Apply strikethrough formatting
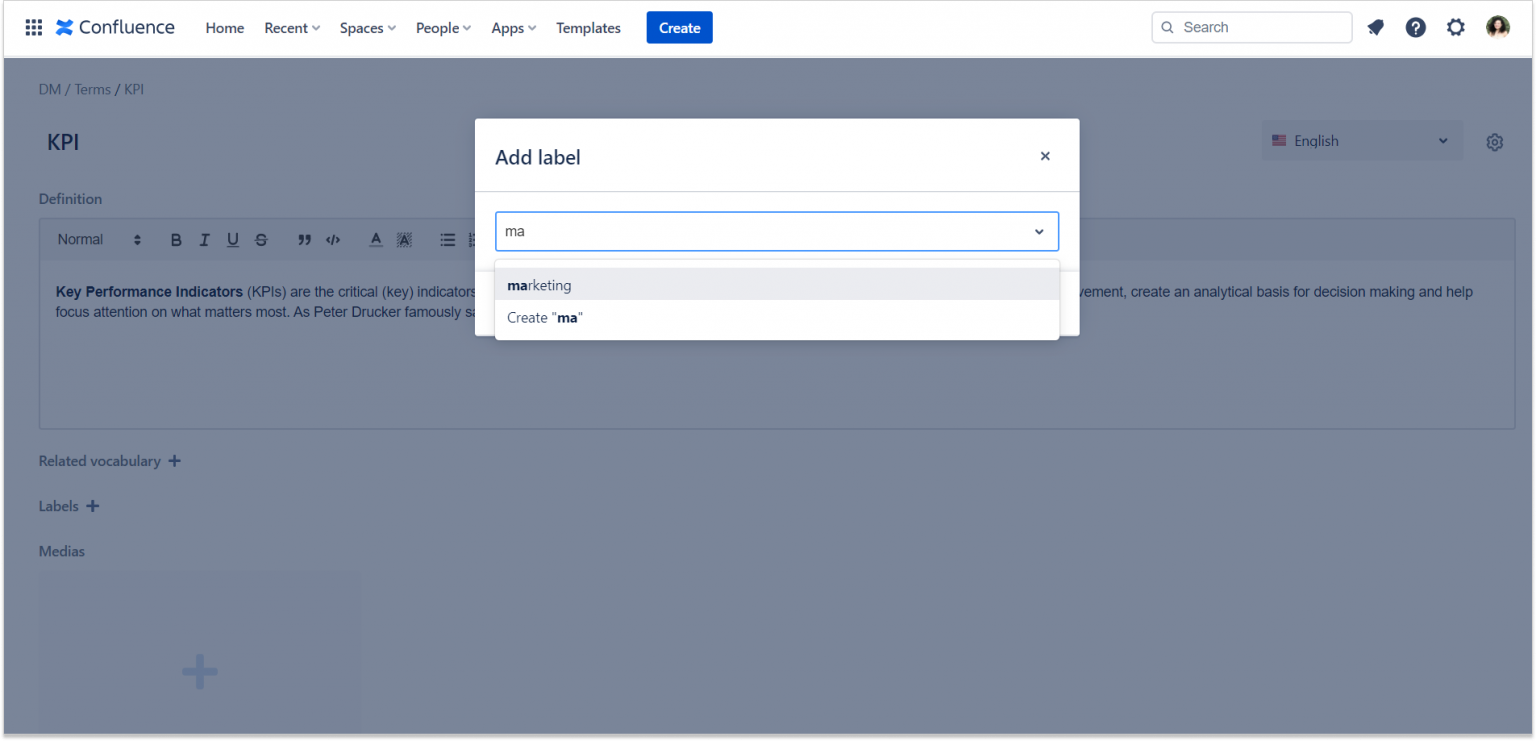 tap(261, 239)
